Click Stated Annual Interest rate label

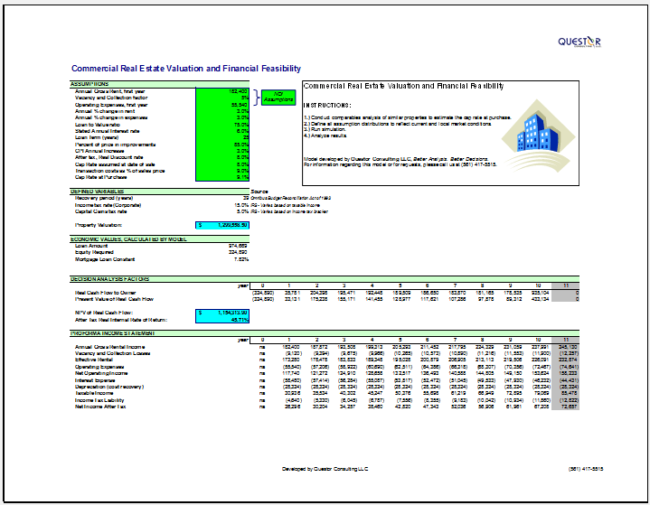107,131
